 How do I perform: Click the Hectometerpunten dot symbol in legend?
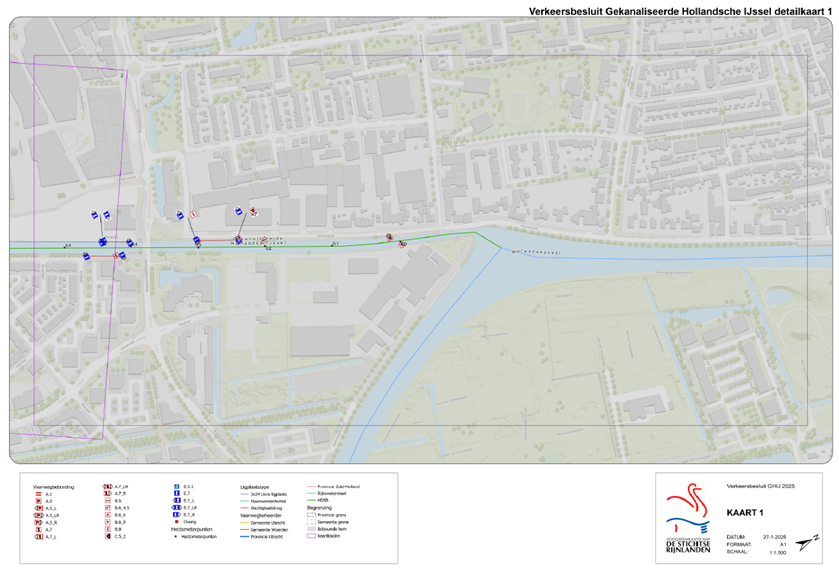point(175,537)
